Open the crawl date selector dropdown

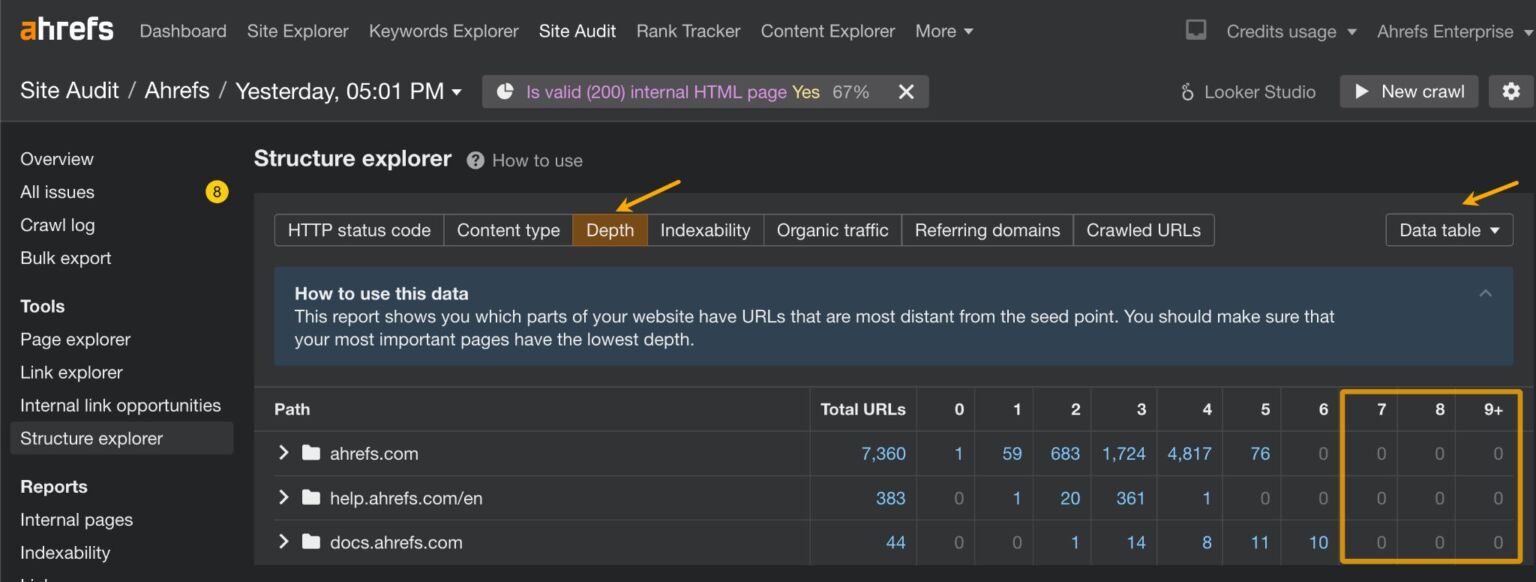coord(458,90)
